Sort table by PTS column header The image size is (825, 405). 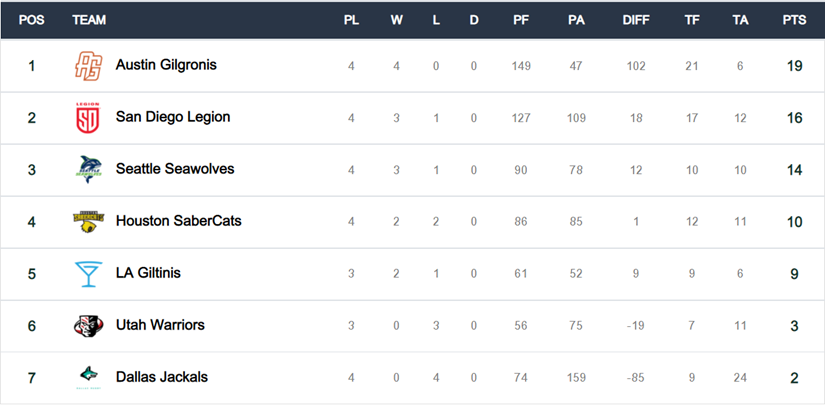794,20
